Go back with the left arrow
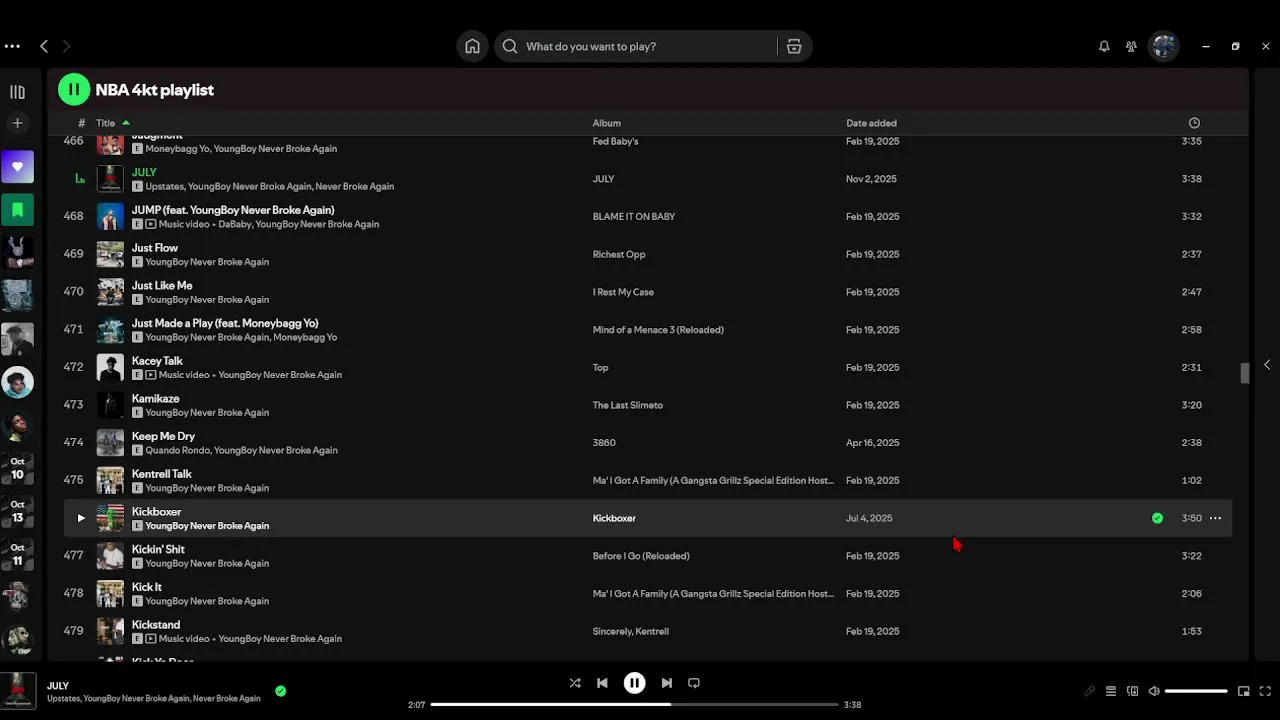 pos(44,46)
